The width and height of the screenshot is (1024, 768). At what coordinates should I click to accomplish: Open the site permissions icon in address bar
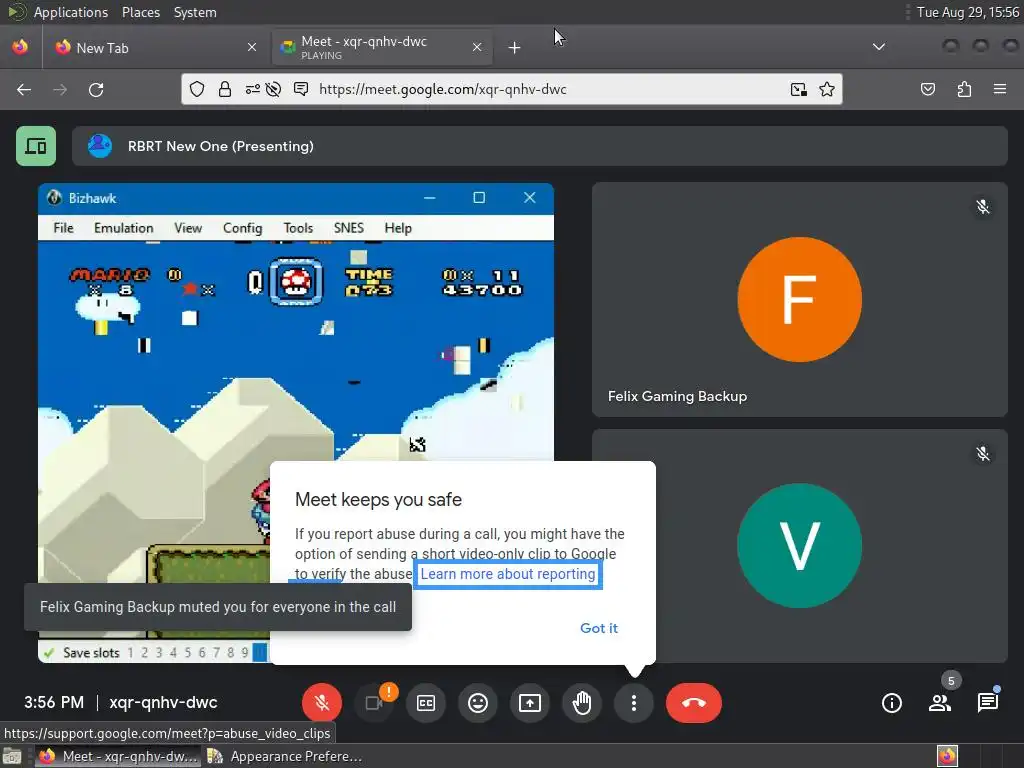coord(252,89)
